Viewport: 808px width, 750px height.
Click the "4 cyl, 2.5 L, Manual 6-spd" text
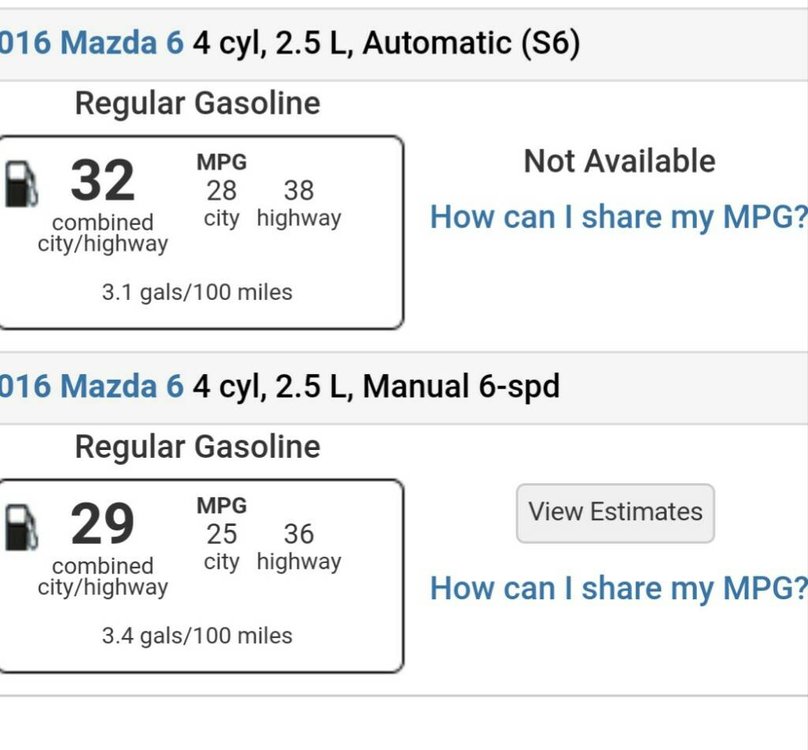(x=376, y=387)
